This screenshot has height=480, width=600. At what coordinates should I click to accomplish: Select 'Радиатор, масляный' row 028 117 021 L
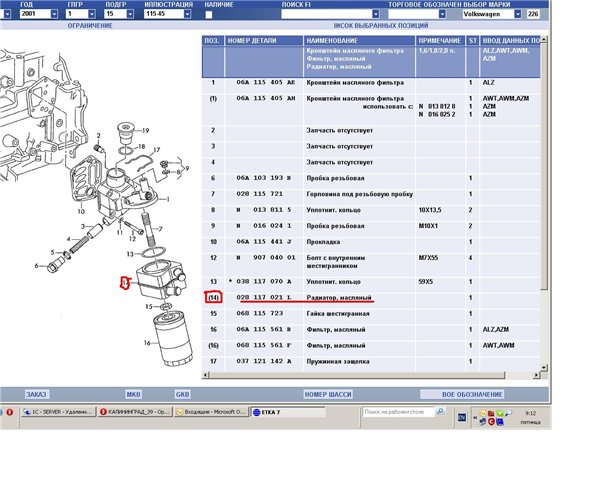click(x=371, y=297)
